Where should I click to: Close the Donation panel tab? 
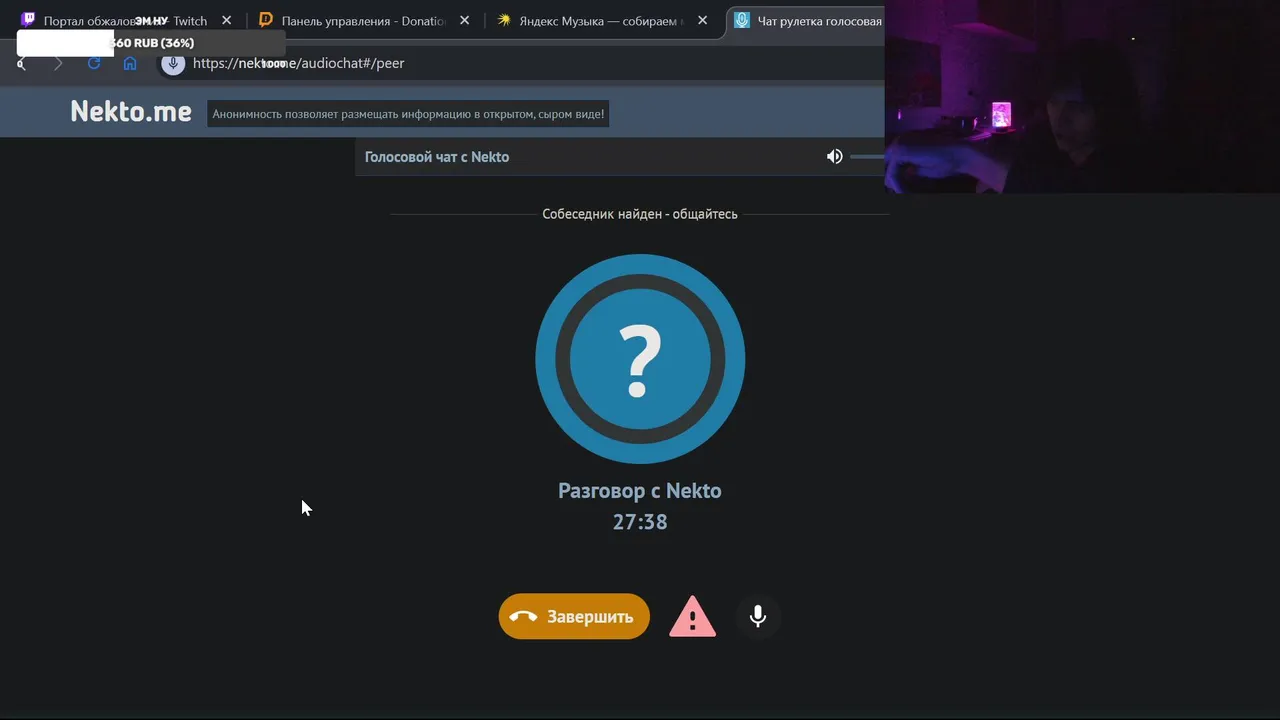464,20
